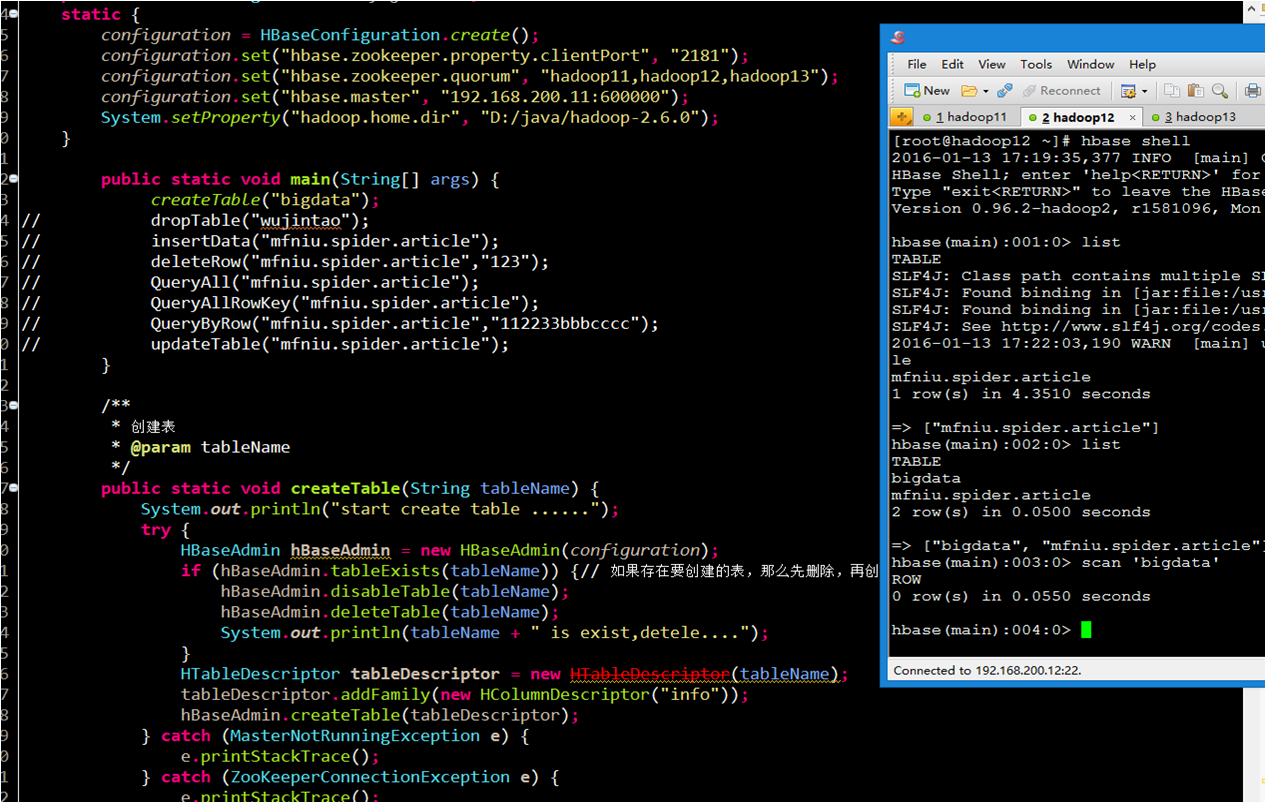The width and height of the screenshot is (1266, 803).
Task: Close the hadoop12 session tab
Action: (1133, 116)
